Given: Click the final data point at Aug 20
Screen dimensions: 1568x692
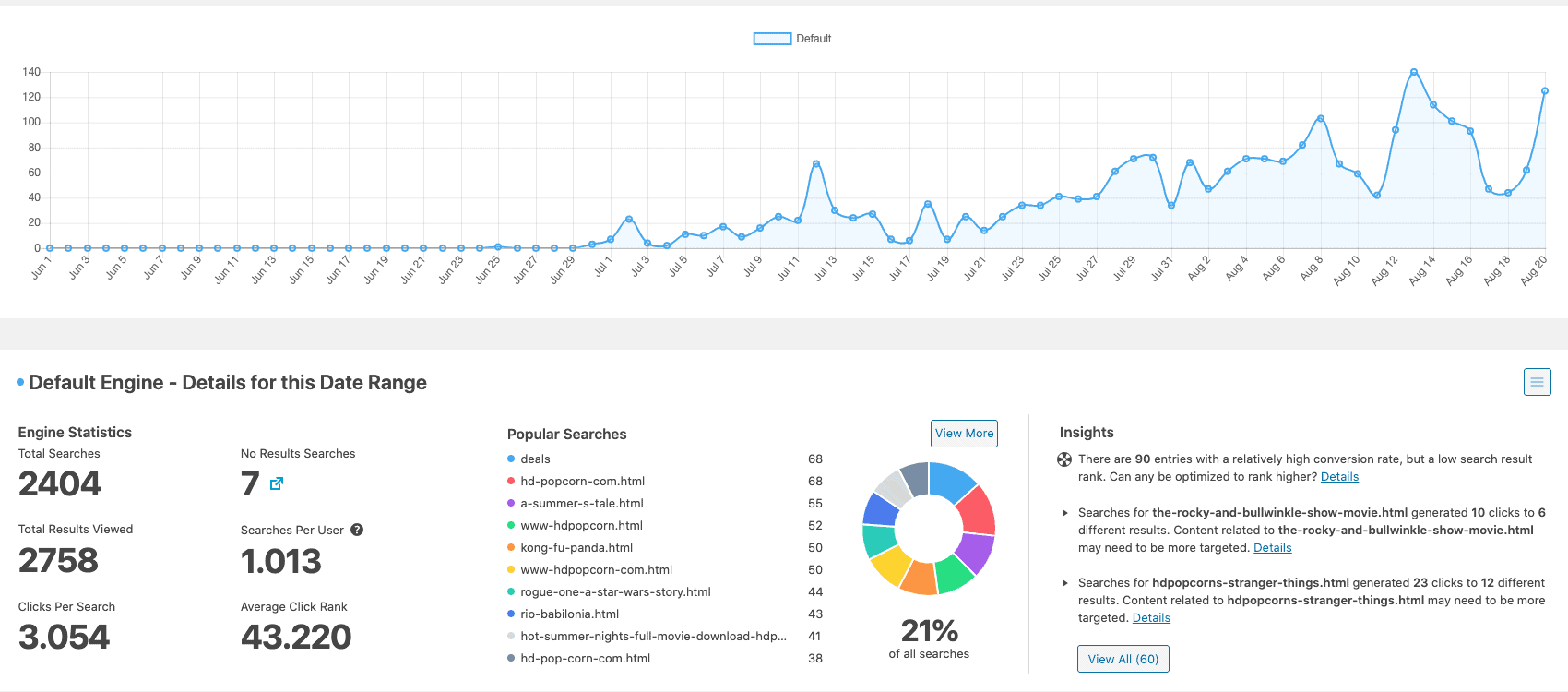Looking at the screenshot, I should (x=1545, y=91).
